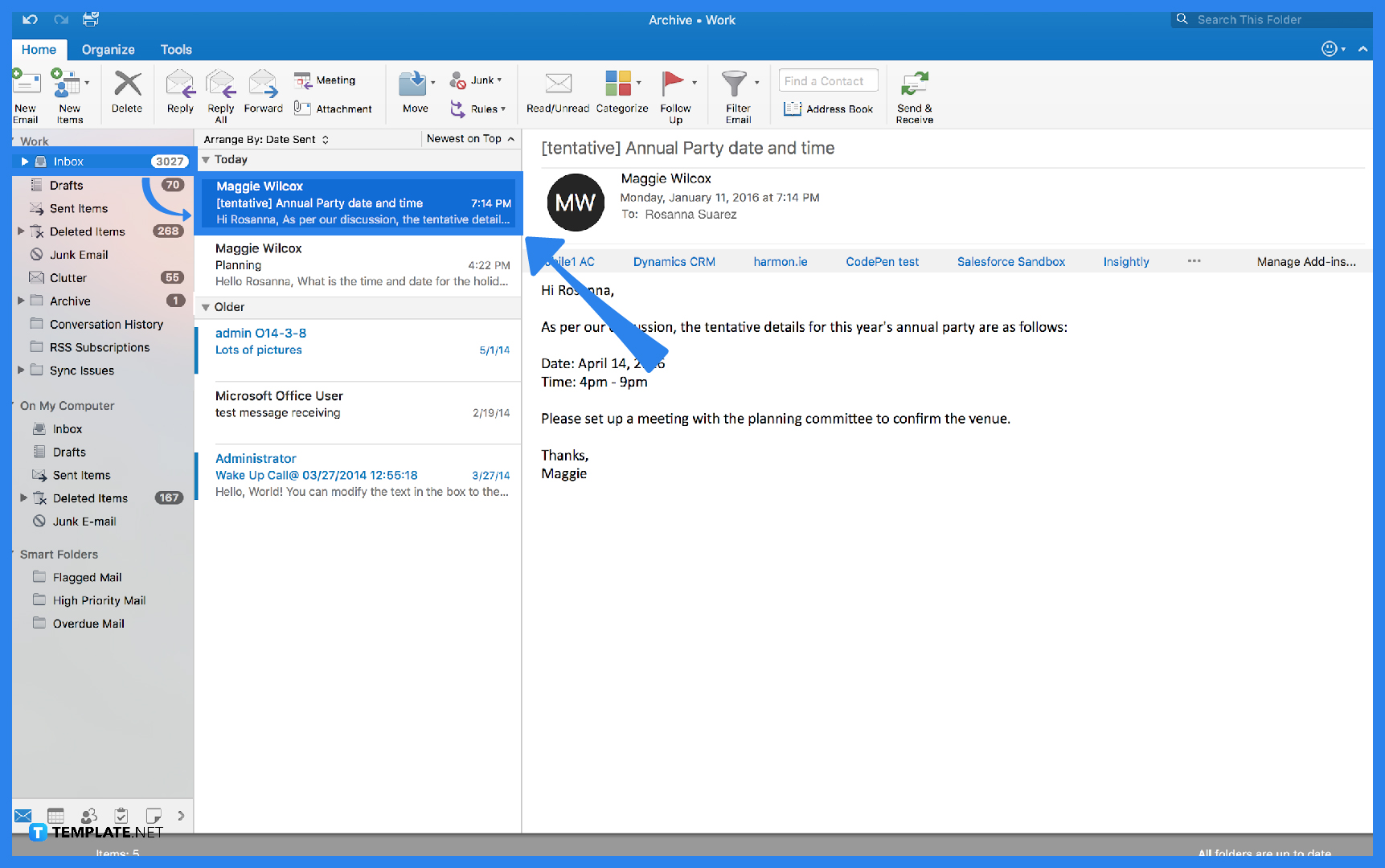Toggle Read/Unread status of the email
This screenshot has width=1385, height=868.
(557, 94)
